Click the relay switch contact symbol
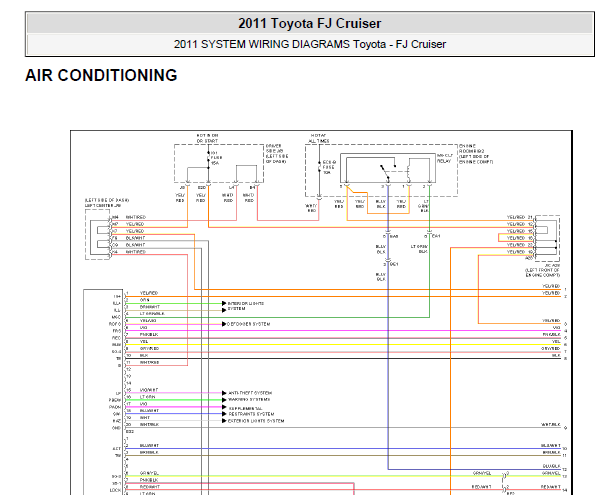 (x=385, y=172)
